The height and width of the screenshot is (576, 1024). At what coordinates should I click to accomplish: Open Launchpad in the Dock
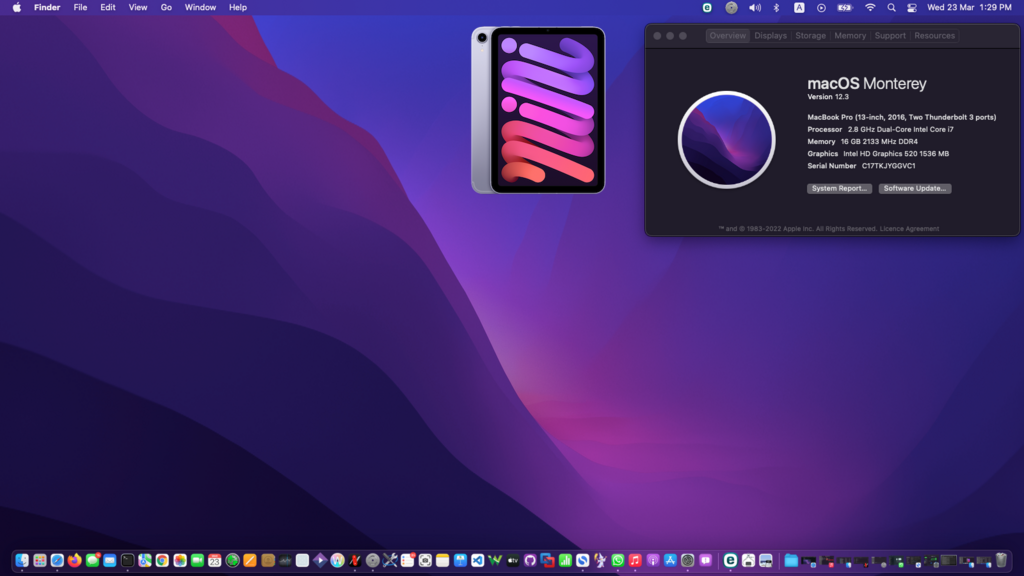pos(40,560)
